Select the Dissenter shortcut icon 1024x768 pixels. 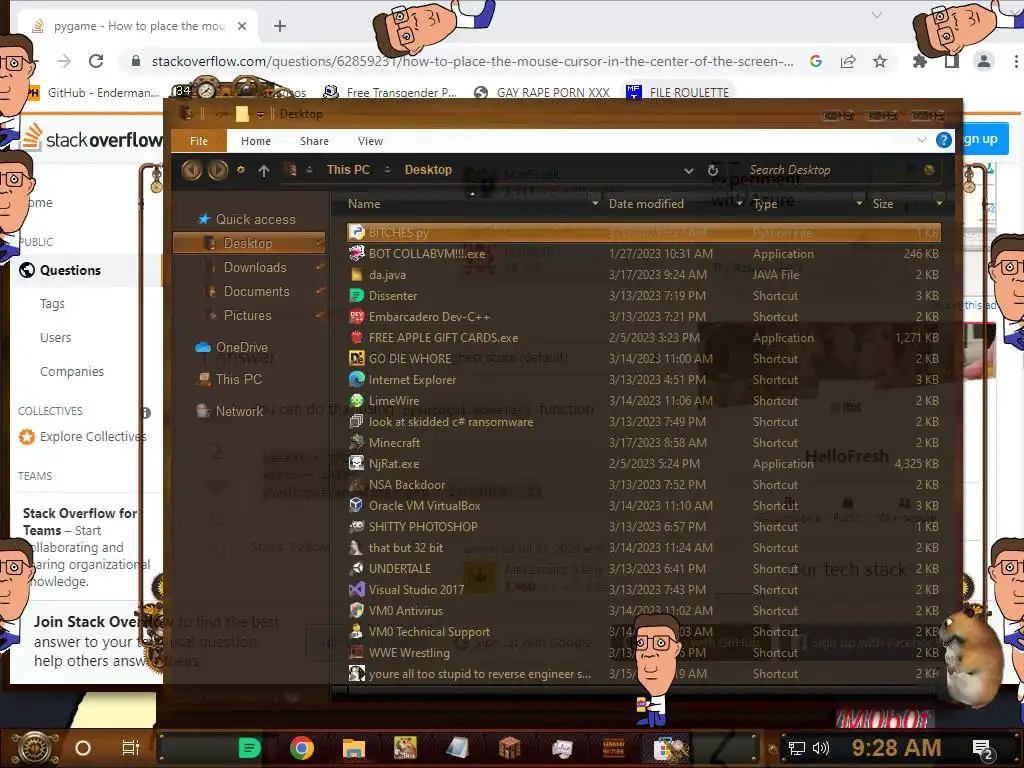357,296
